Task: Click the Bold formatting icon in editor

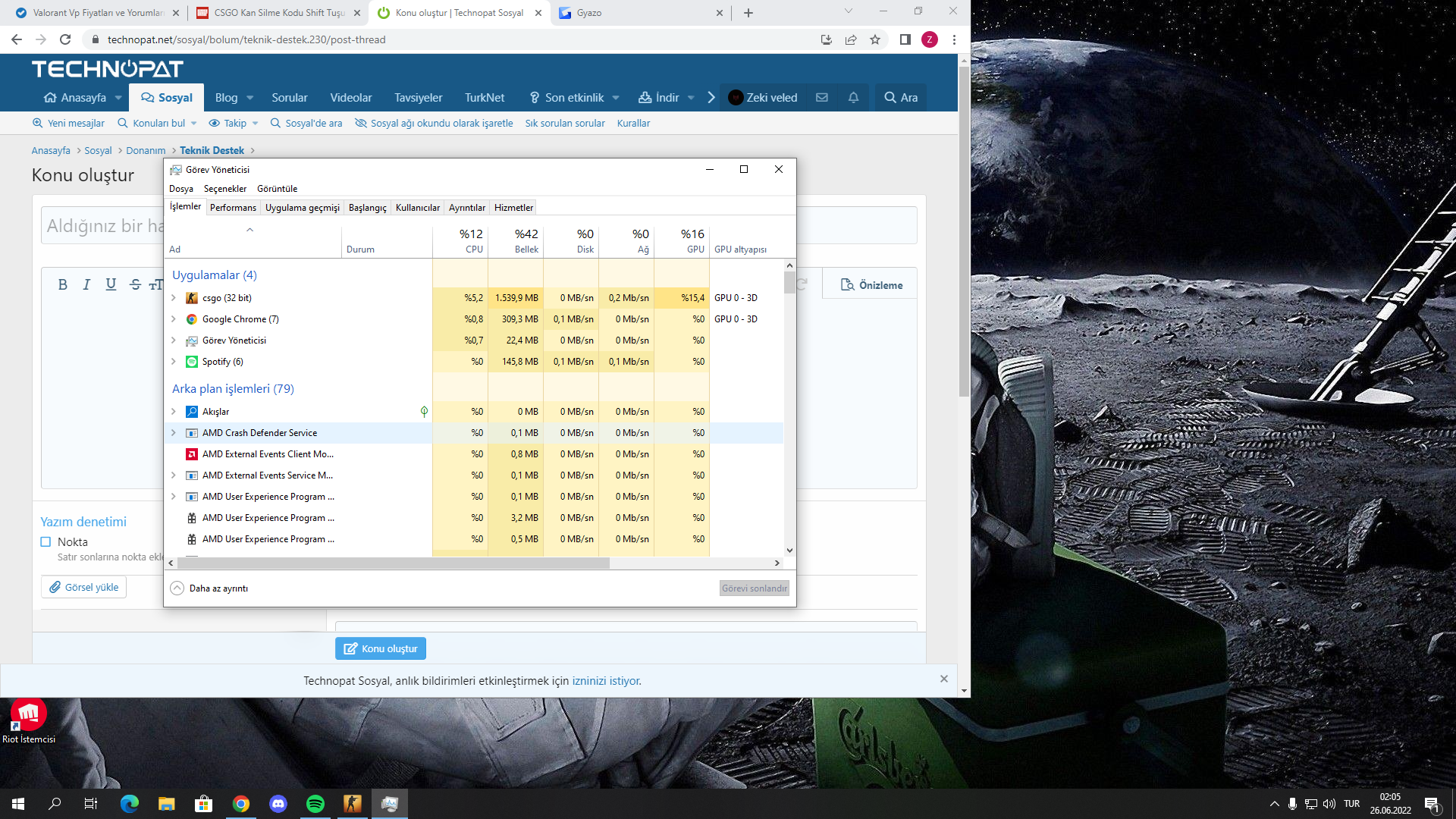Action: (x=63, y=284)
